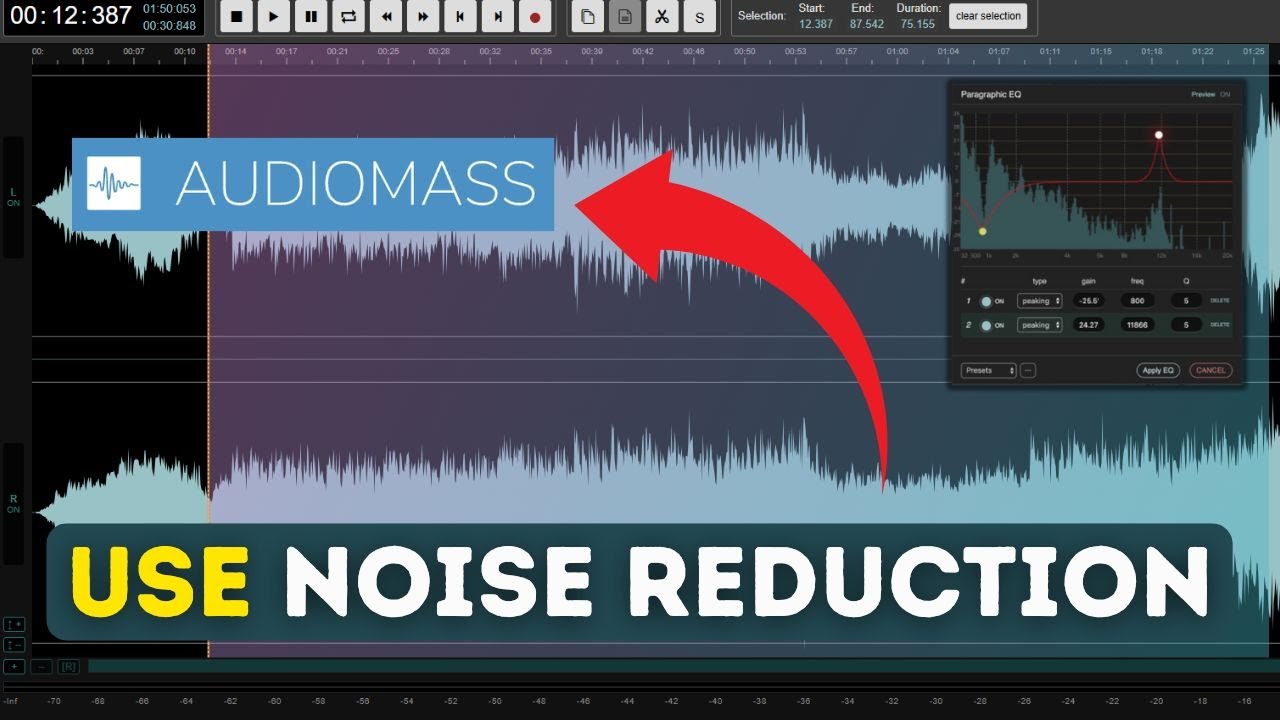Rewind the audio with the rewind icon
The height and width of the screenshot is (720, 1280).
point(386,16)
